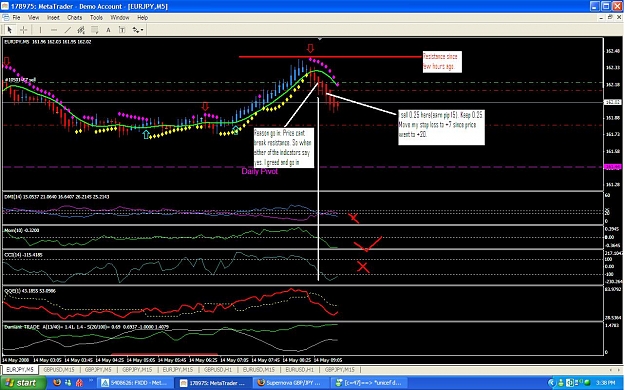
Task: Open the File menu
Action: pos(16,18)
